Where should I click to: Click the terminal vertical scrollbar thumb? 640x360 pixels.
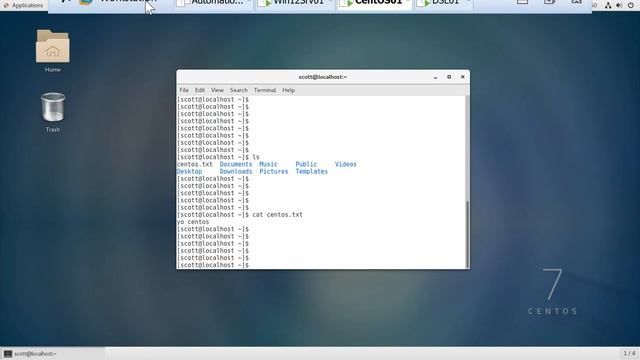pos(467,234)
